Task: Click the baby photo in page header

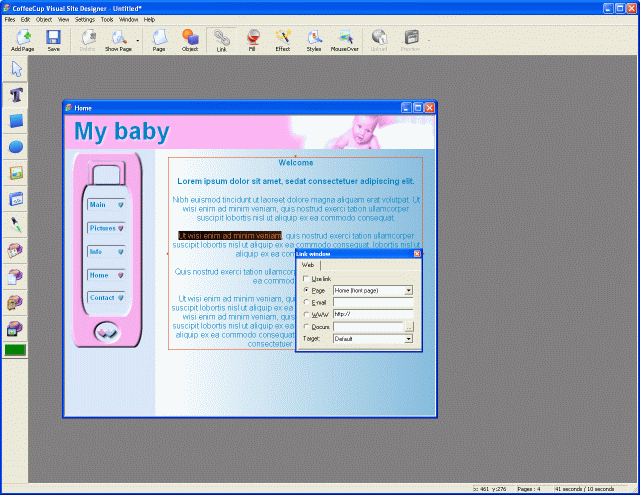Action: click(x=361, y=132)
